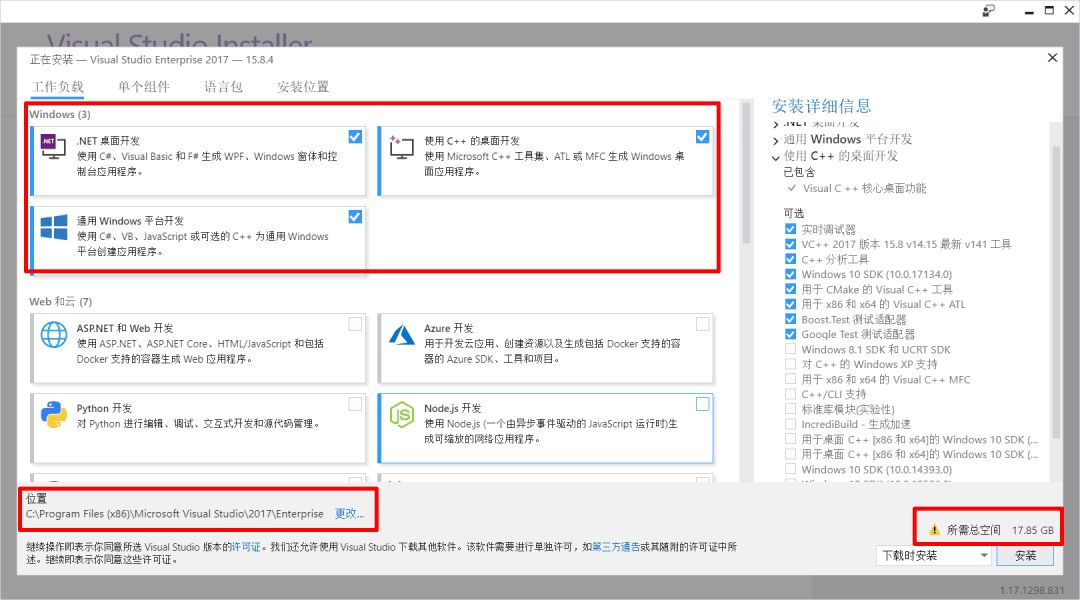Uncheck the 实时调试器 optional component
Viewport: 1080px width, 600px height.
tap(790, 229)
